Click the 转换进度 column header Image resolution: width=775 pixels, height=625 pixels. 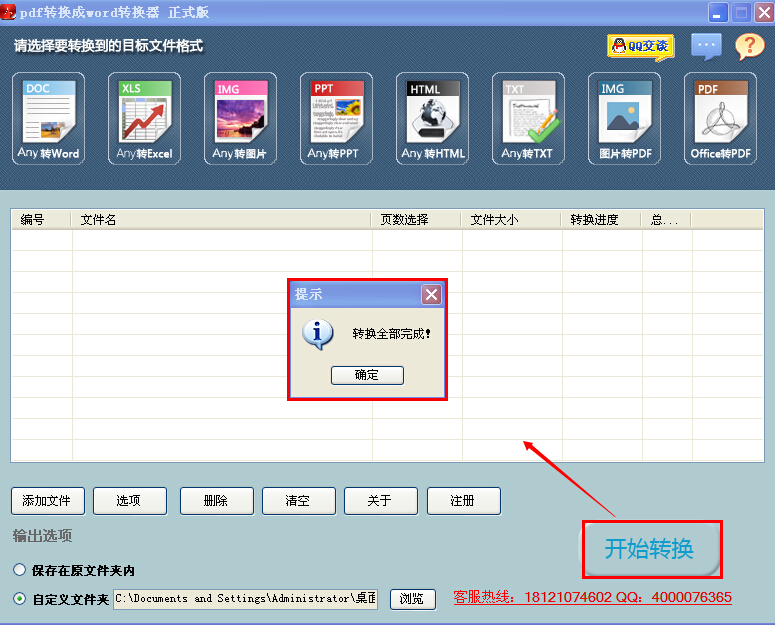602,220
